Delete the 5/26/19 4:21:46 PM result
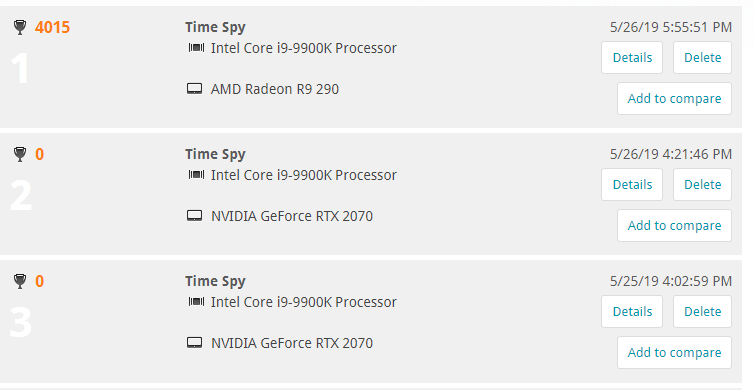 point(703,185)
